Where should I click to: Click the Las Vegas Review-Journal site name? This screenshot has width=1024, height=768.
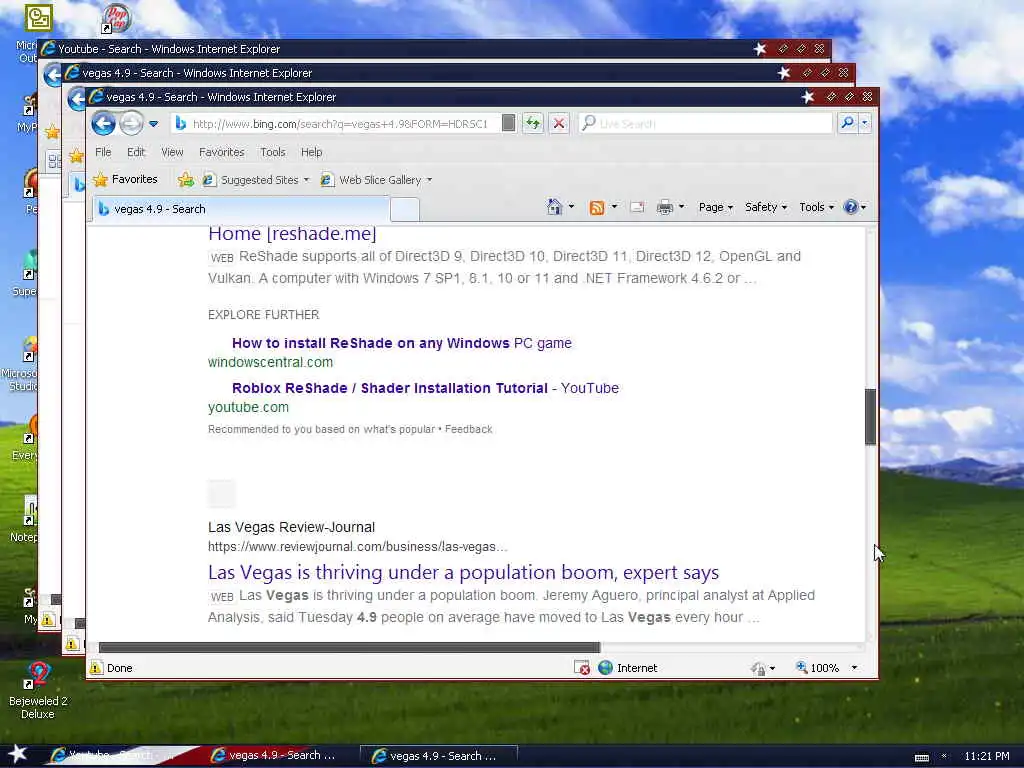coord(291,527)
